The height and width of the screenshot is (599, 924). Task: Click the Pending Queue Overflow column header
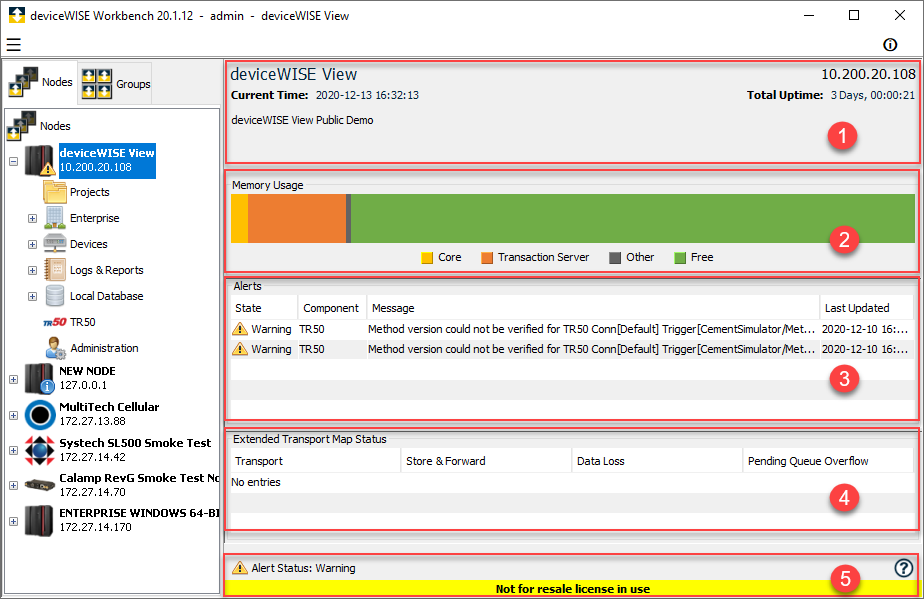pyautogui.click(x=828, y=461)
